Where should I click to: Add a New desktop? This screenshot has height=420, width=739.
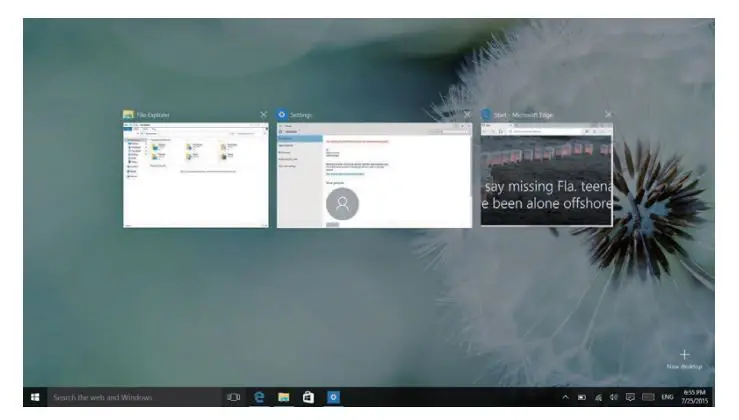point(684,359)
